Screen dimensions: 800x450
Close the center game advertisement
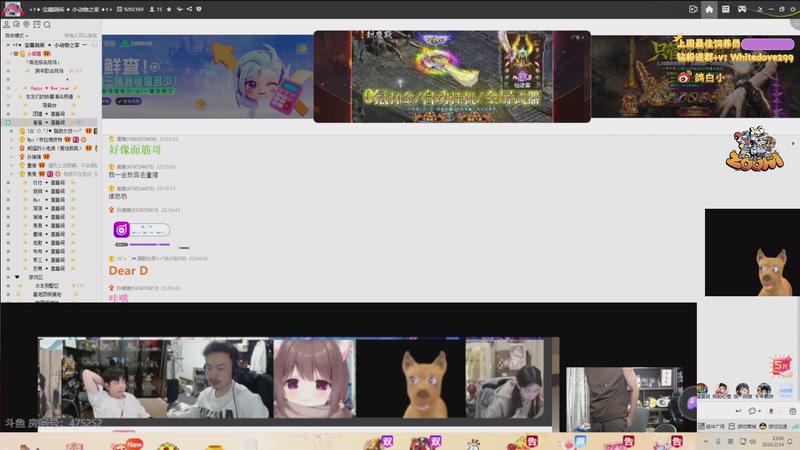click(x=583, y=37)
